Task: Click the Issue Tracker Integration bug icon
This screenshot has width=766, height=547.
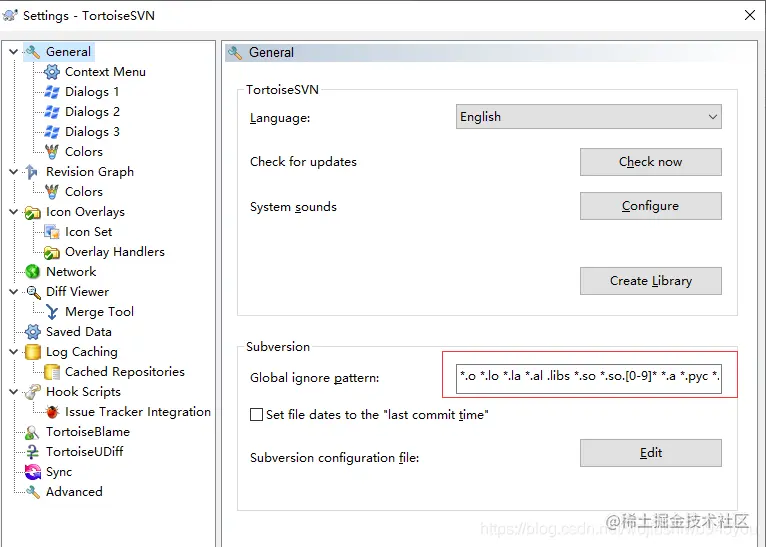Action: (x=52, y=412)
